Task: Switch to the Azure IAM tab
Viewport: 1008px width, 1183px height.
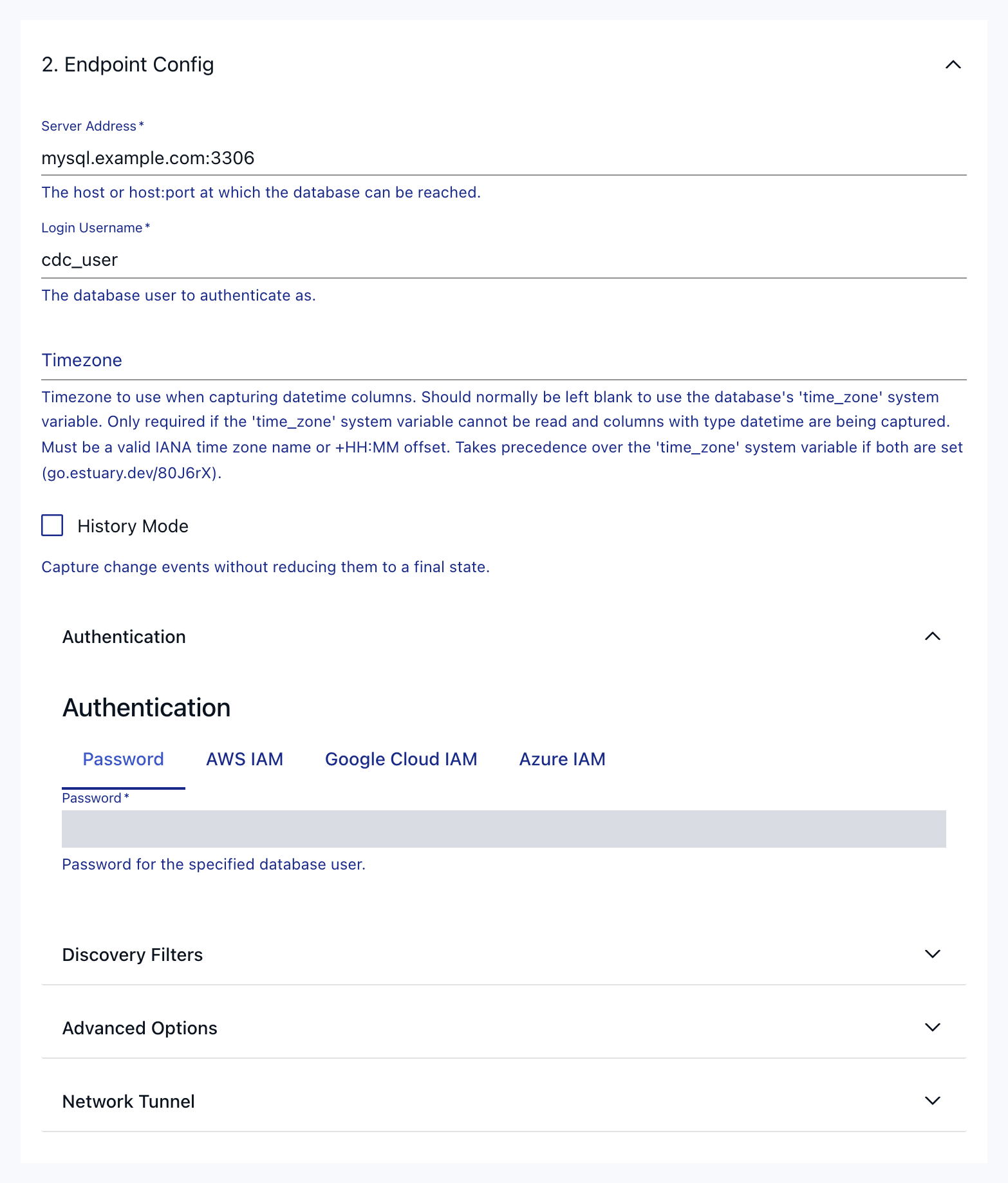Action: tap(562, 759)
